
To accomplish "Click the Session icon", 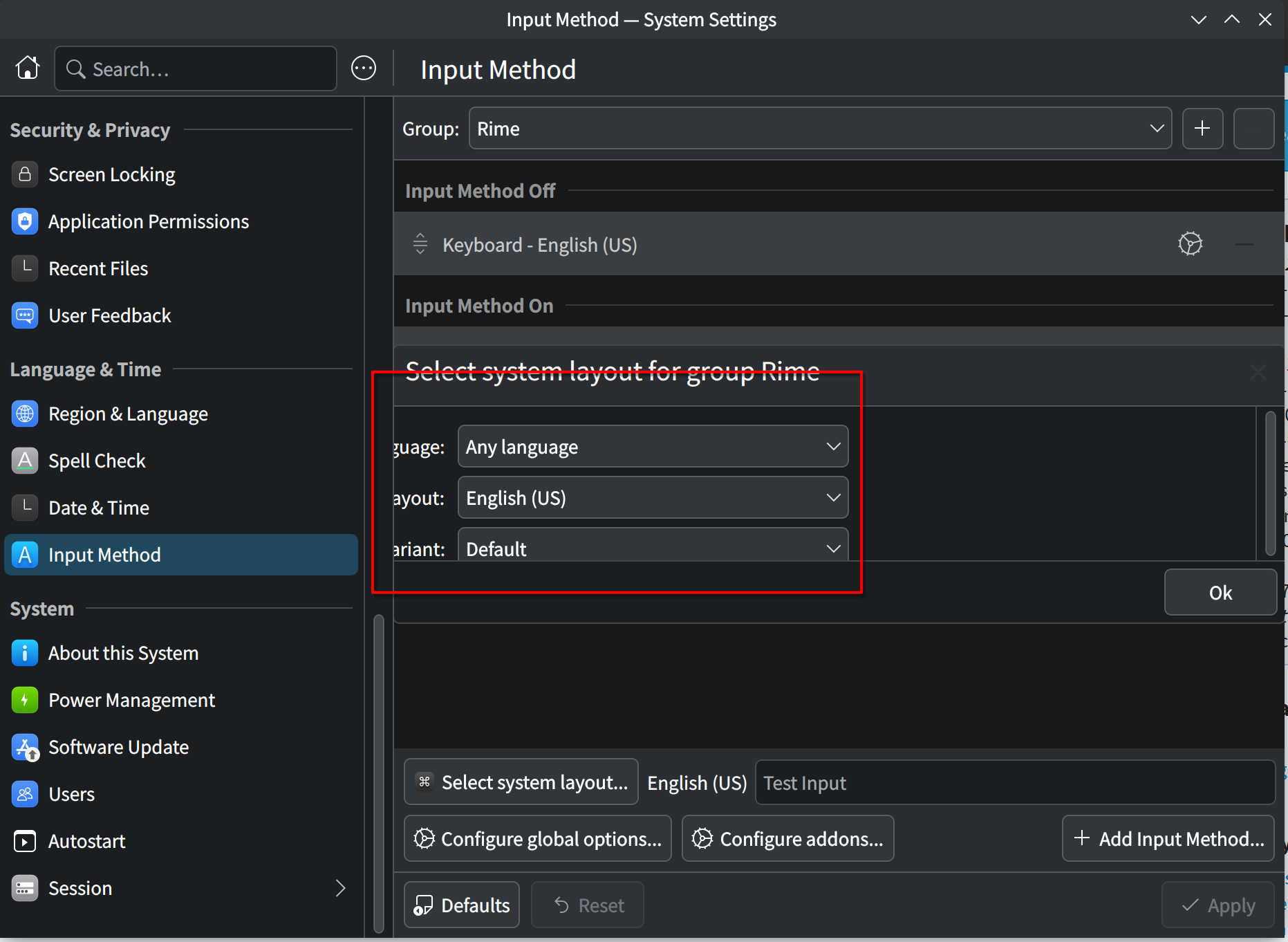I will tap(25, 888).
